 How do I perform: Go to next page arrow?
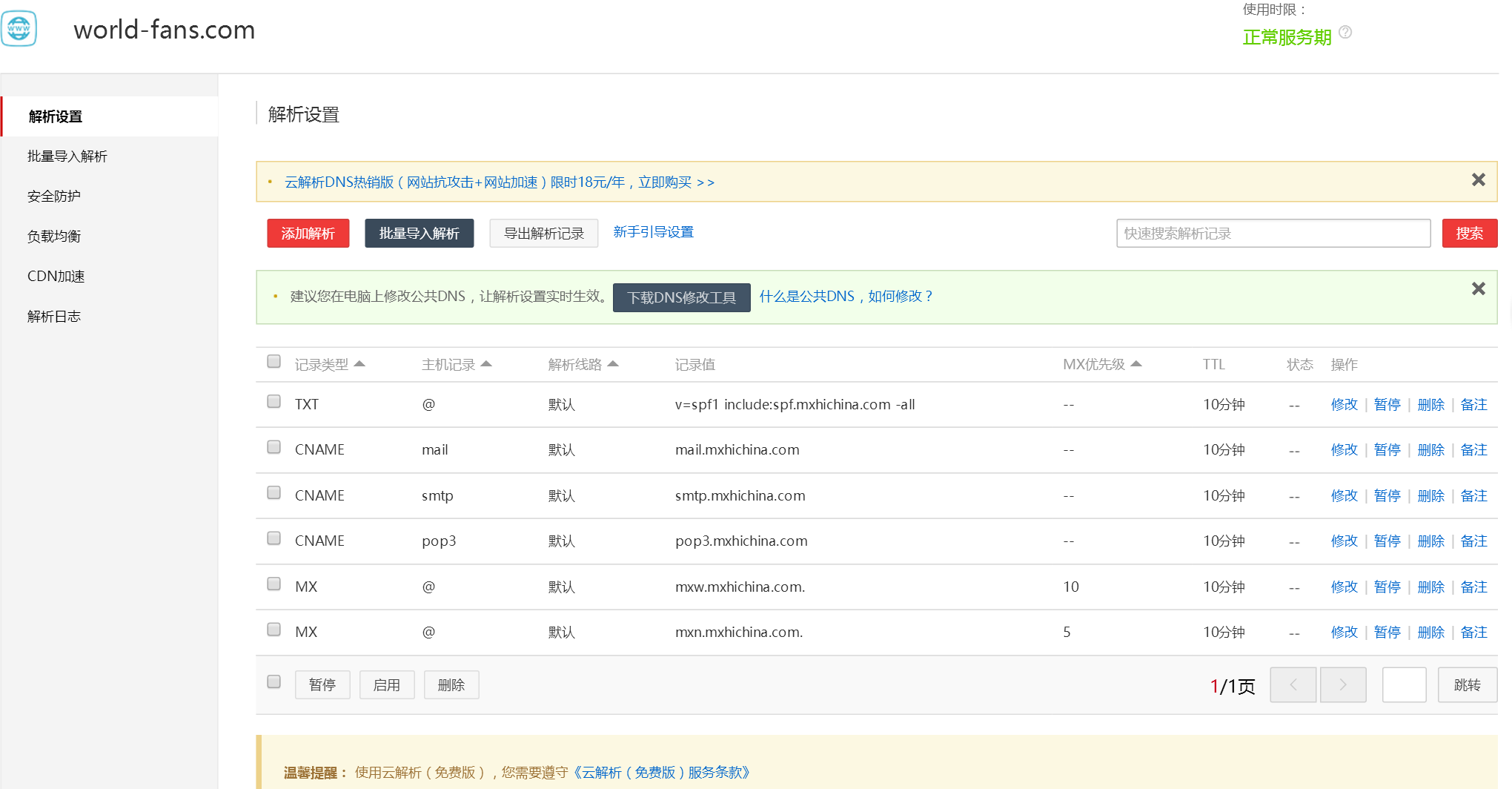pyautogui.click(x=1343, y=684)
